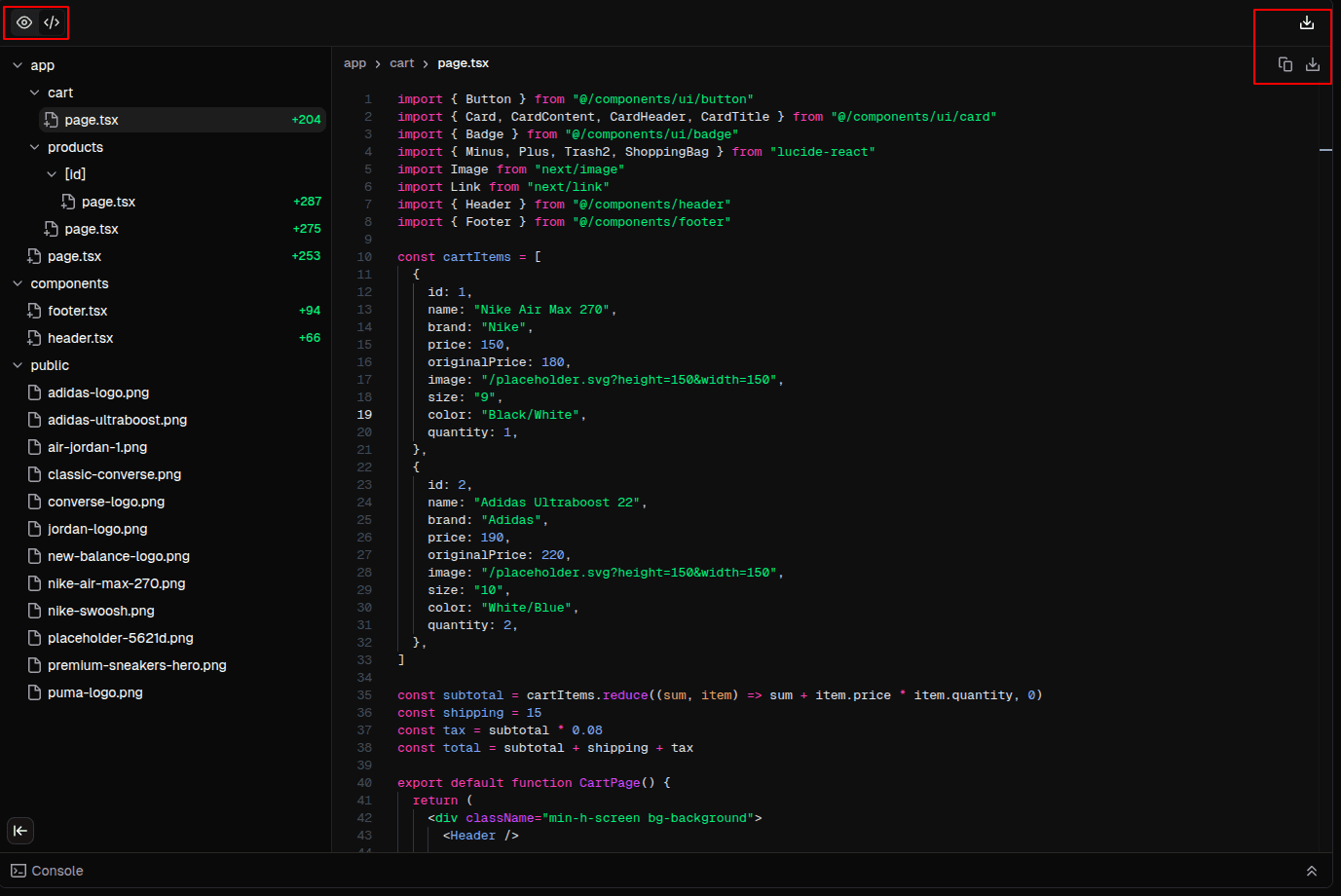This screenshot has height=896, width=1341.
Task: Open premium-sneakers-hero.png file
Action: 136,665
